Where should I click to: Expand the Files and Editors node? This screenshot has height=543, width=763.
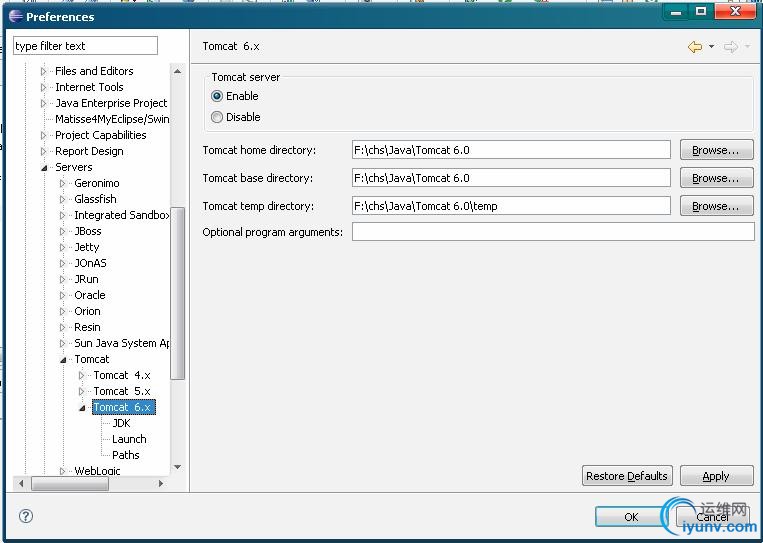[x=43, y=72]
